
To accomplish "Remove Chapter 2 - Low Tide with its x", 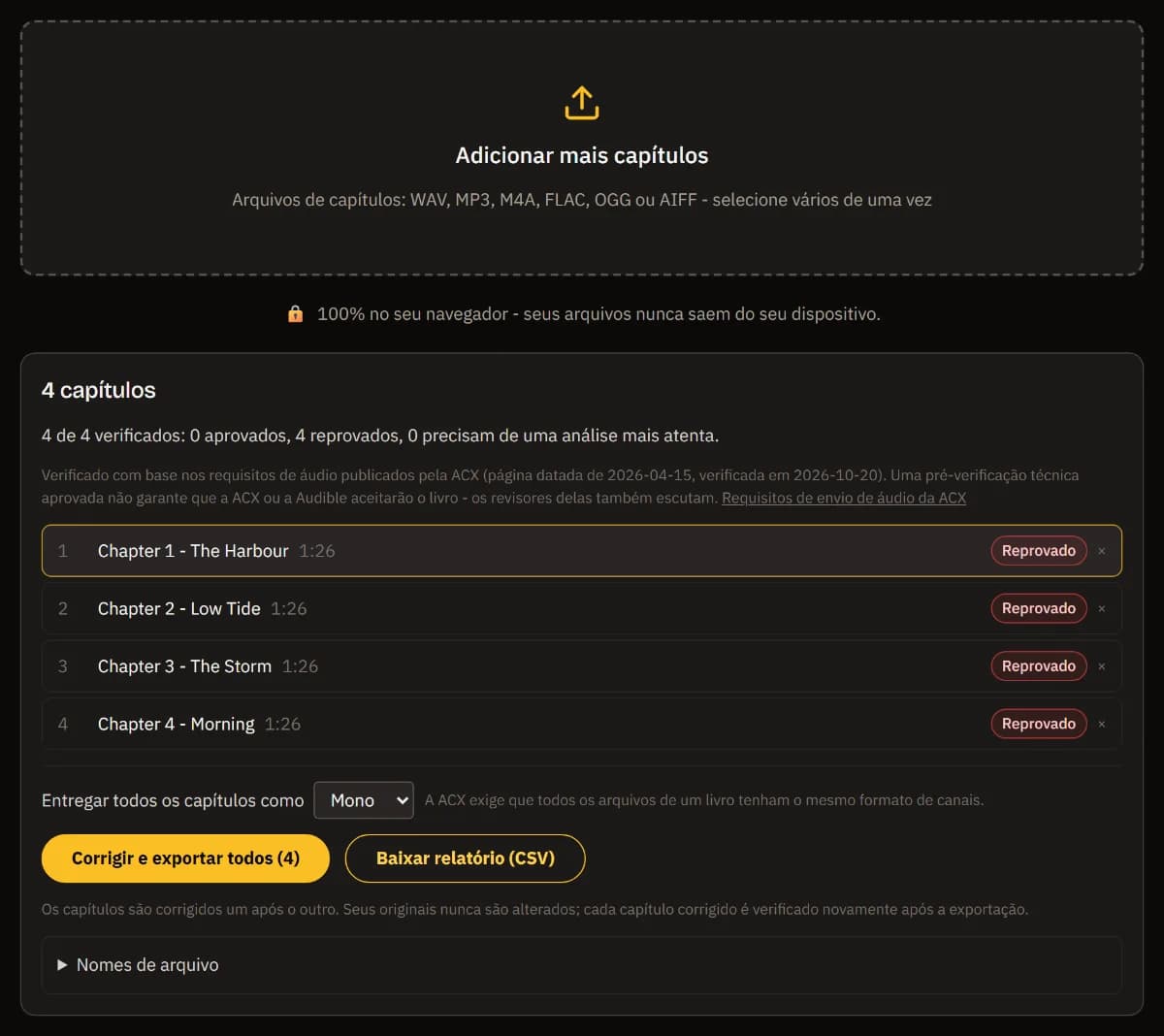I will pyautogui.click(x=1102, y=609).
